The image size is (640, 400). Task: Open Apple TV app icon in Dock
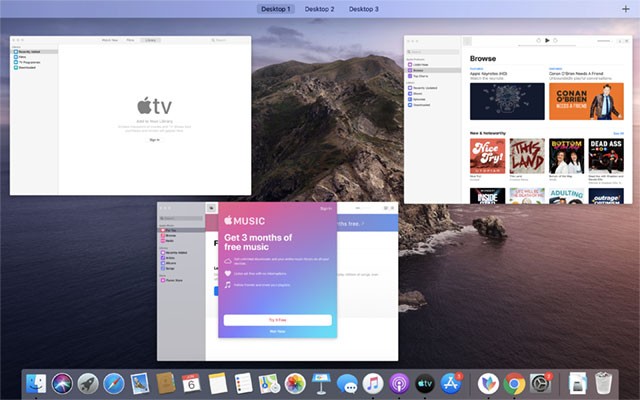pyautogui.click(x=424, y=384)
